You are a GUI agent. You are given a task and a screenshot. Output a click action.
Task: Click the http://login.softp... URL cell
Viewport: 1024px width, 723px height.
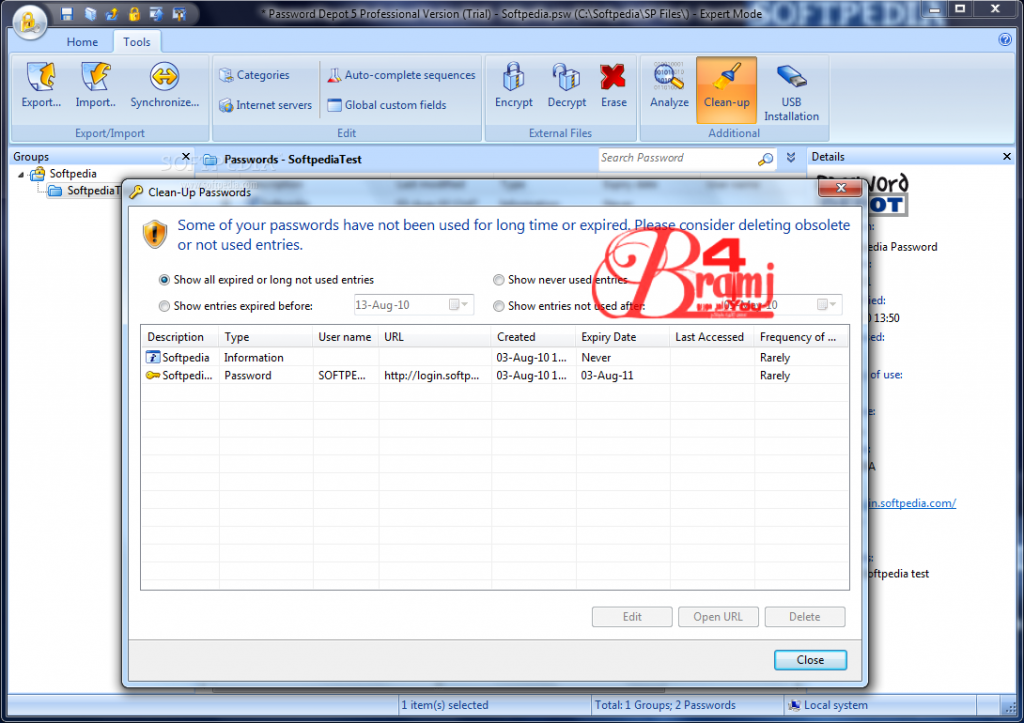pos(432,376)
